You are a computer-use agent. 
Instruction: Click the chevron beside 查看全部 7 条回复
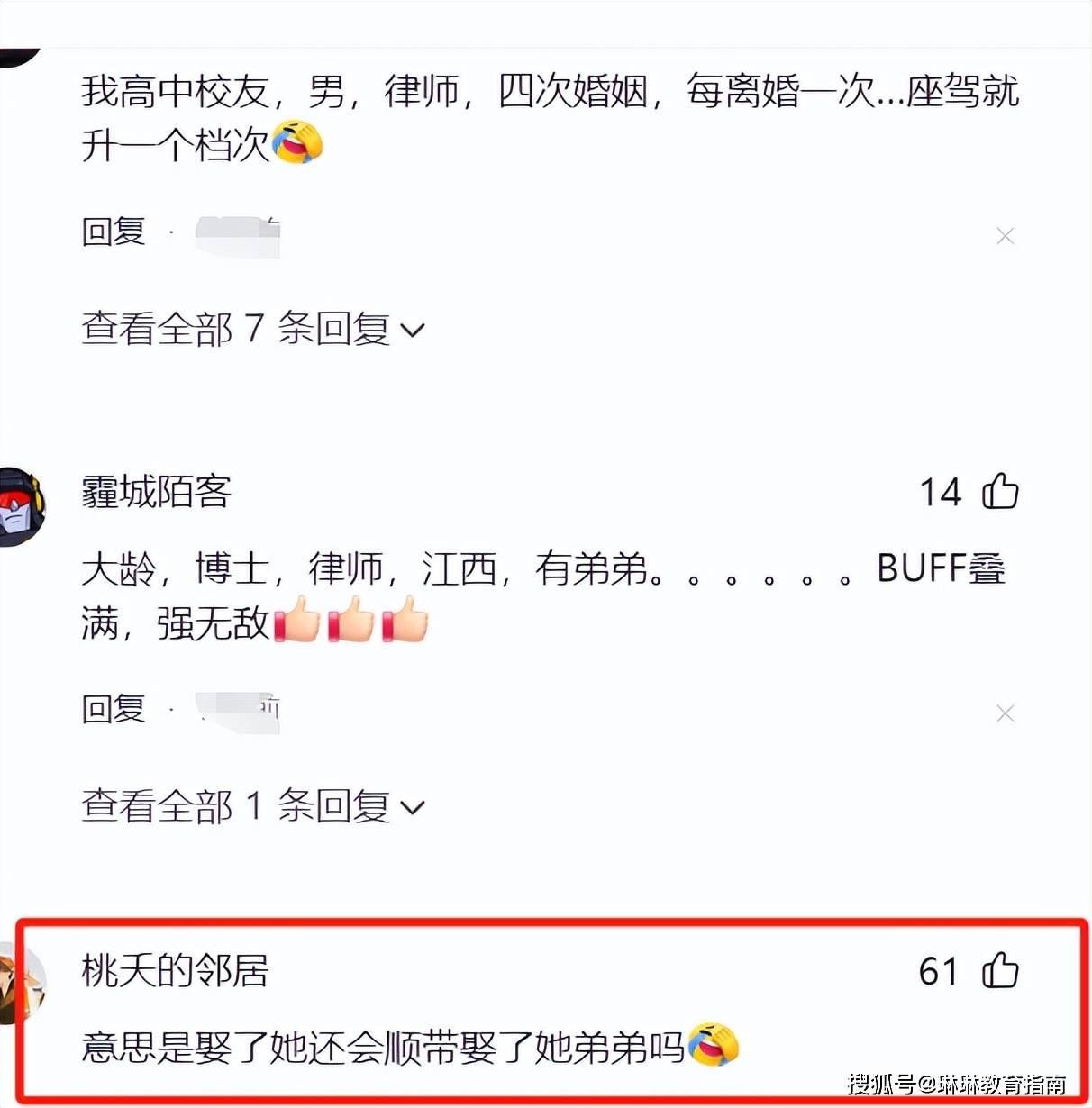412,331
